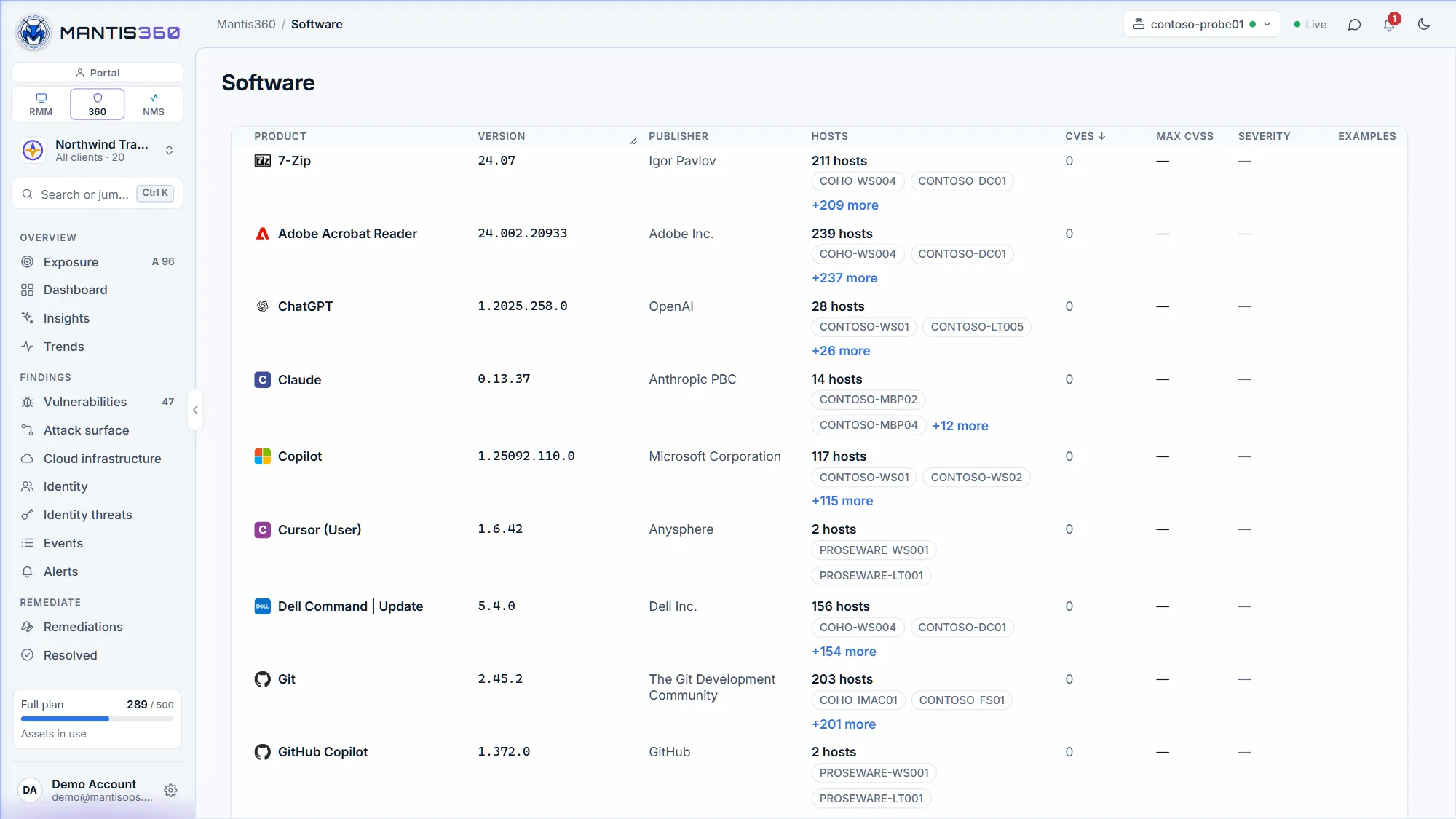Viewport: 1456px width, 819px height.
Task: Show +209 more hosts for 7-Zip
Action: [845, 205]
